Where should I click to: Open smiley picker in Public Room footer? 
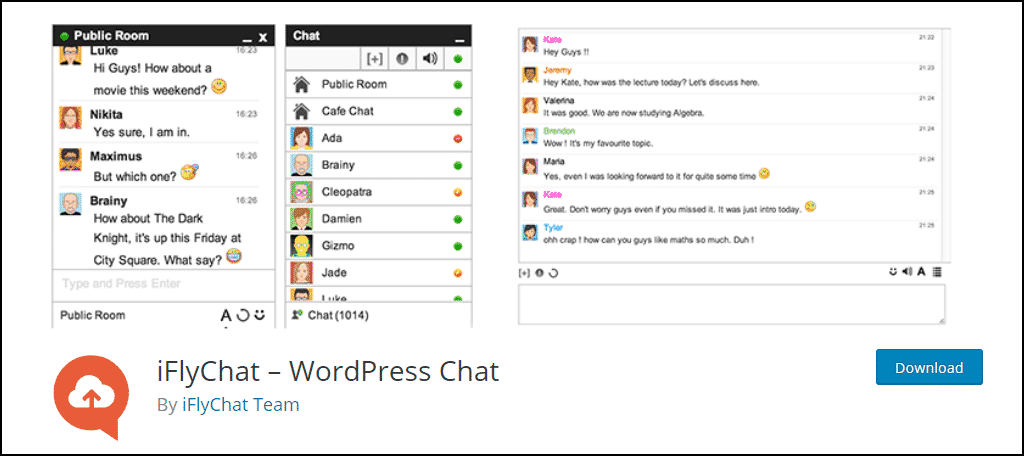point(260,315)
